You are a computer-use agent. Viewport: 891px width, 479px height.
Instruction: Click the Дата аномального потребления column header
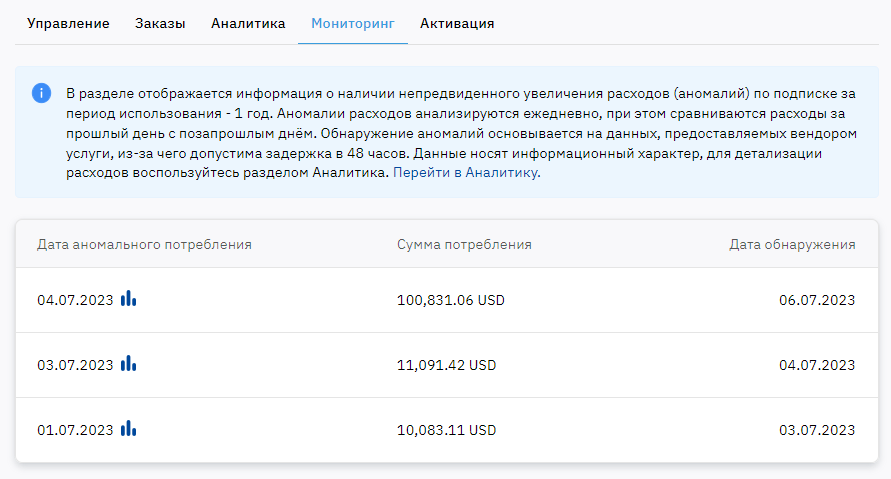coord(144,244)
